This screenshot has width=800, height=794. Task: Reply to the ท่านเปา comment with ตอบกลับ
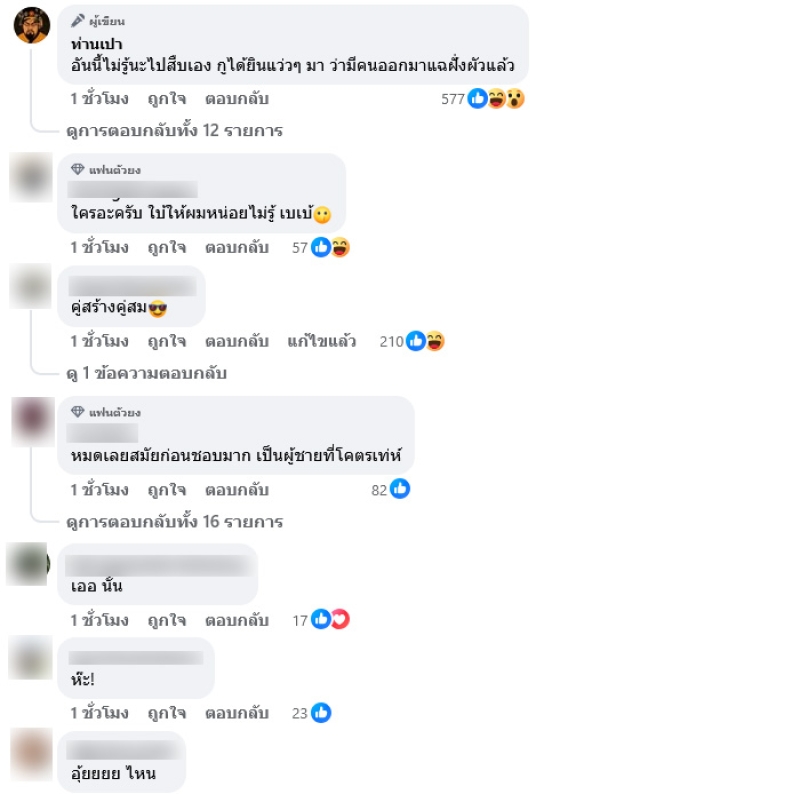pyautogui.click(x=237, y=99)
